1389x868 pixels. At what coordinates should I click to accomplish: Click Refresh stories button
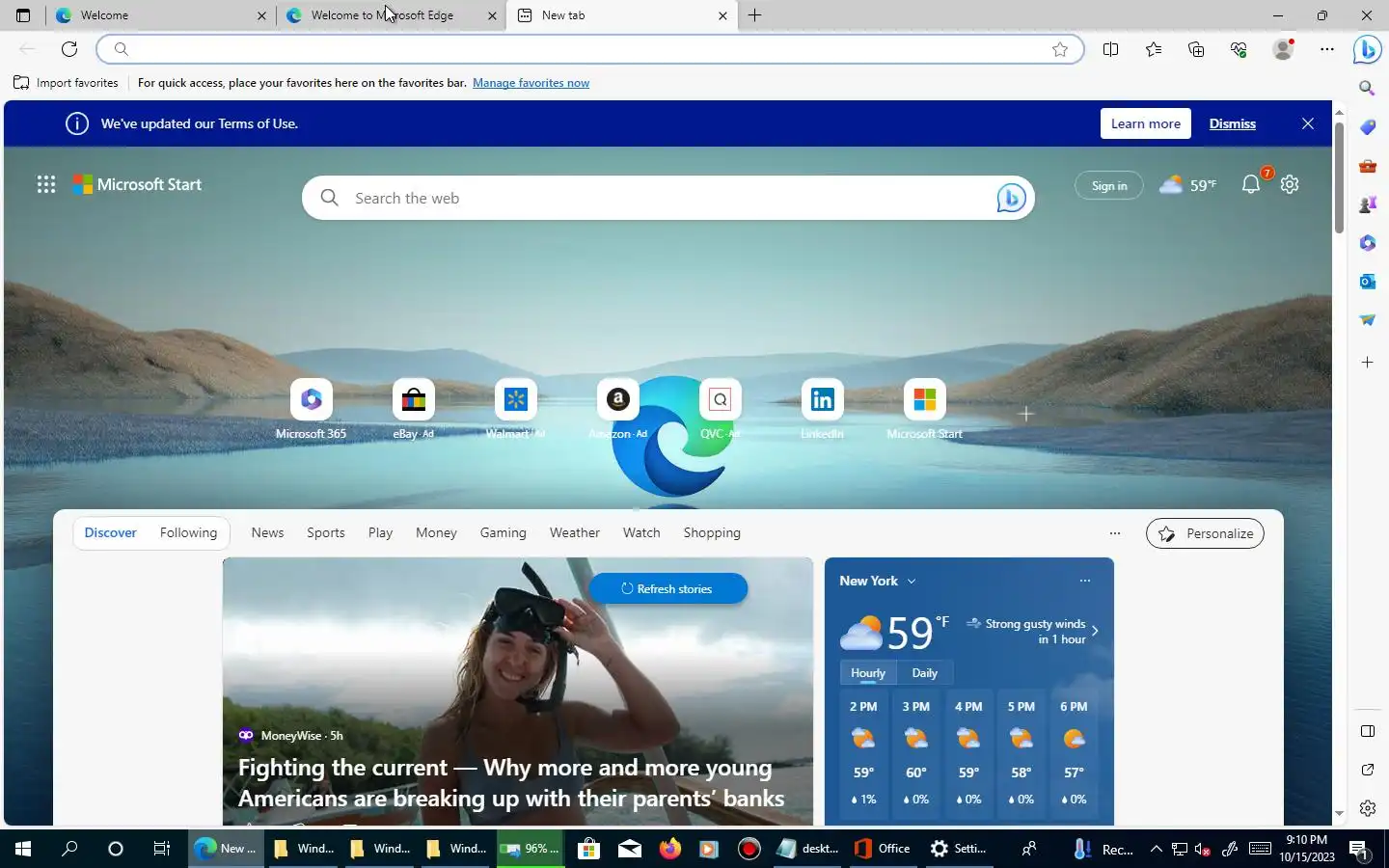tap(667, 588)
